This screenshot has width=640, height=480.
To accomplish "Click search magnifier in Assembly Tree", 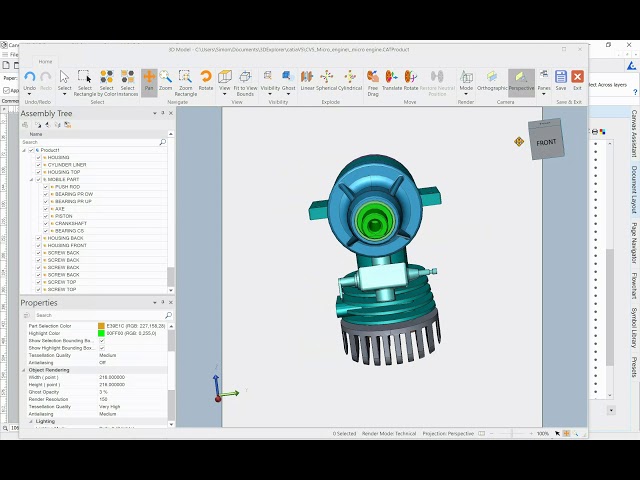I will 162,142.
